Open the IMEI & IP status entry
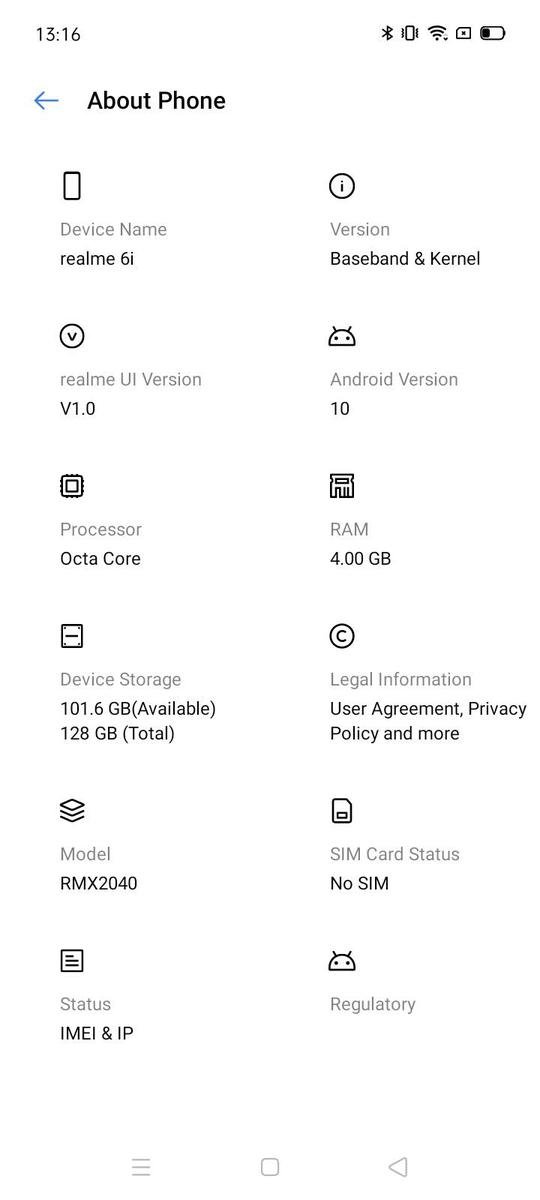Image resolution: width=540 pixels, height=1200 pixels. pos(97,1033)
